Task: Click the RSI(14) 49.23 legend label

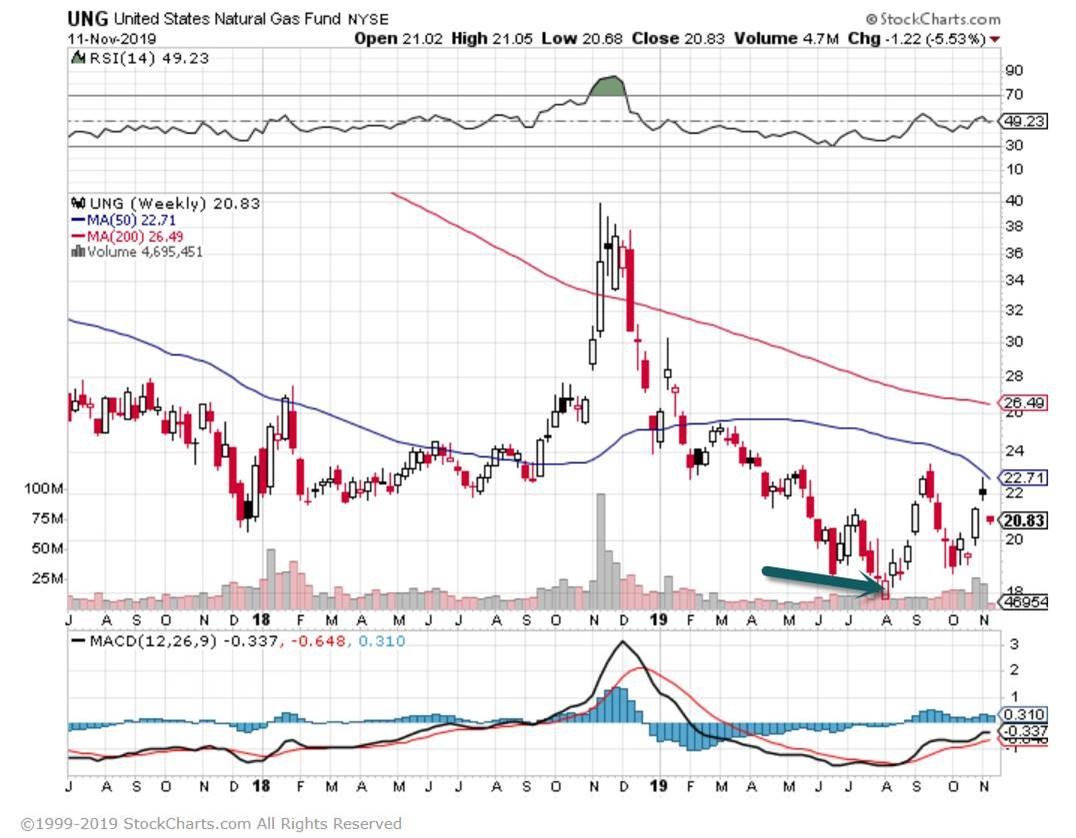Action: pyautogui.click(x=149, y=58)
